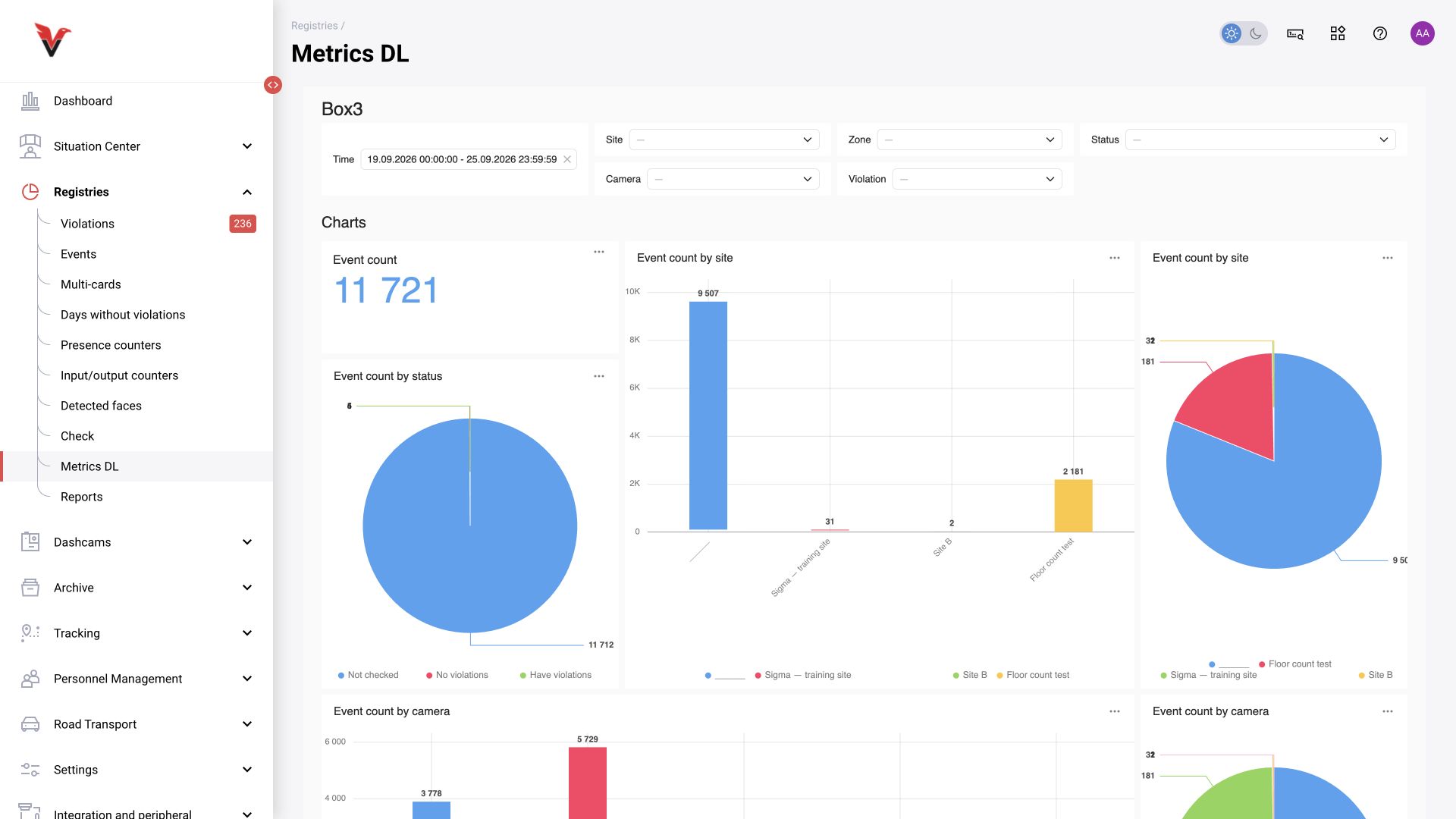Click the Situation Center sidebar icon
The image size is (1456, 819).
(x=30, y=146)
